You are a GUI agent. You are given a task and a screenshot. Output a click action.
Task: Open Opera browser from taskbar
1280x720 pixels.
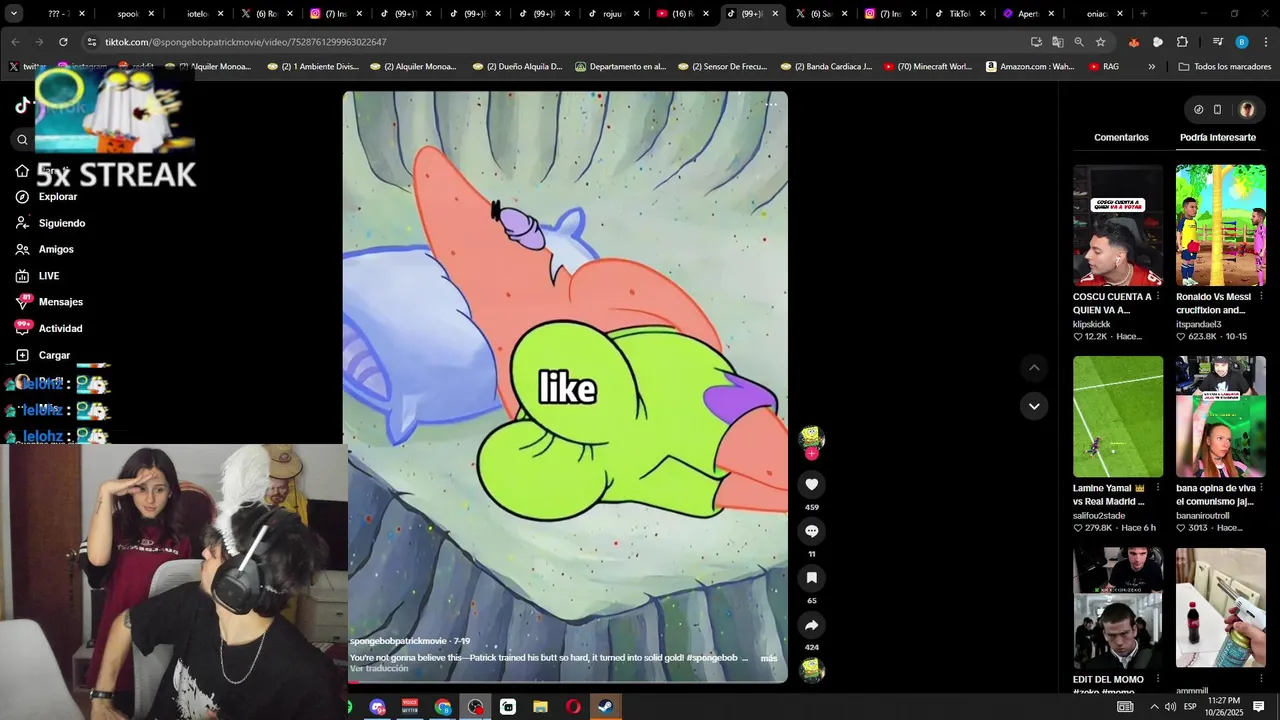point(573,707)
